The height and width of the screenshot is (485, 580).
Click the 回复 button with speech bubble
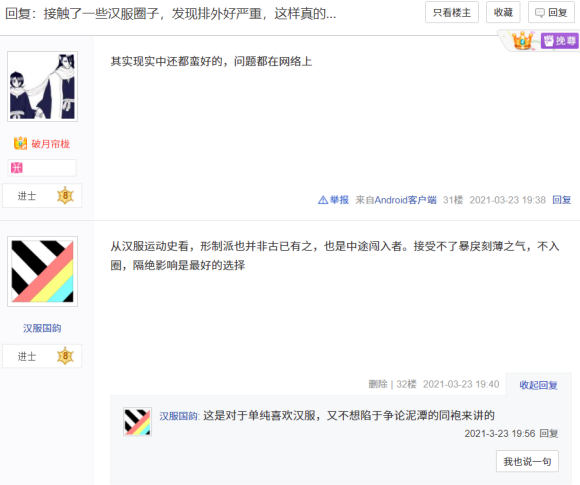[551, 12]
